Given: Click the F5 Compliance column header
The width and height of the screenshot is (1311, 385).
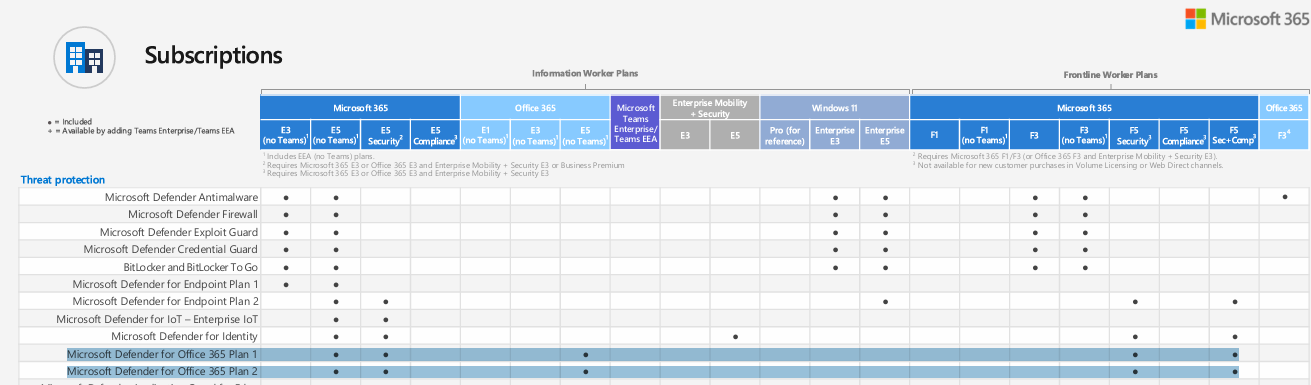Looking at the screenshot, I should [x=1185, y=135].
